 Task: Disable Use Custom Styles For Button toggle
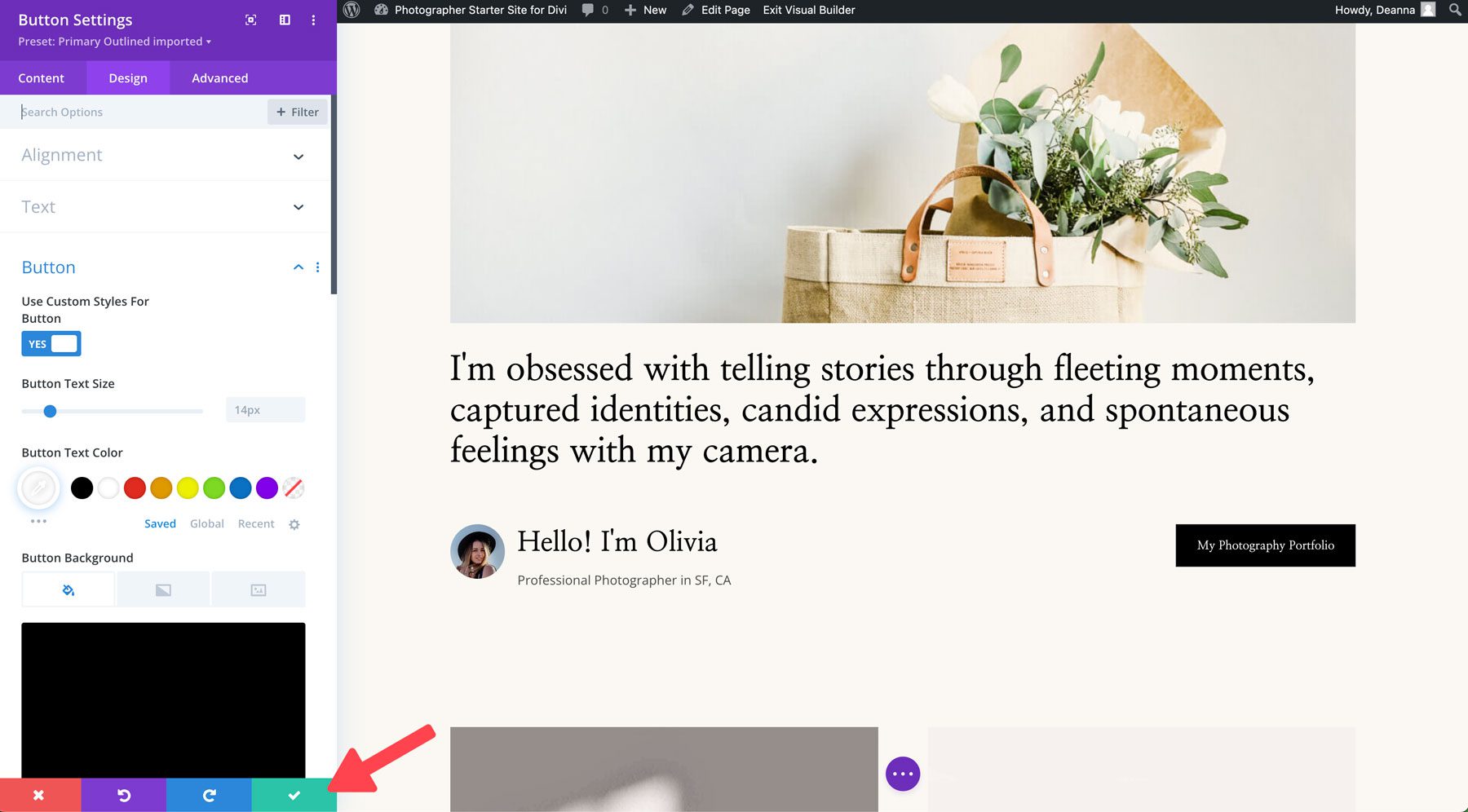pos(51,343)
